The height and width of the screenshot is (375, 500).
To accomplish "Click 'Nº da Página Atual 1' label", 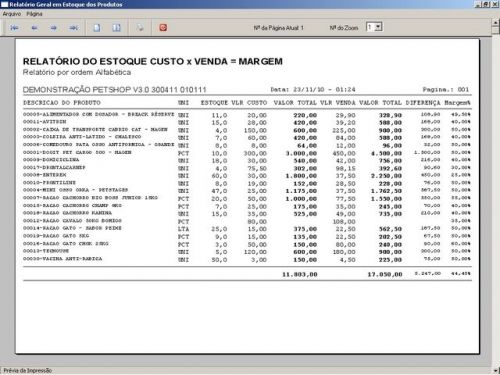I will point(279,28).
